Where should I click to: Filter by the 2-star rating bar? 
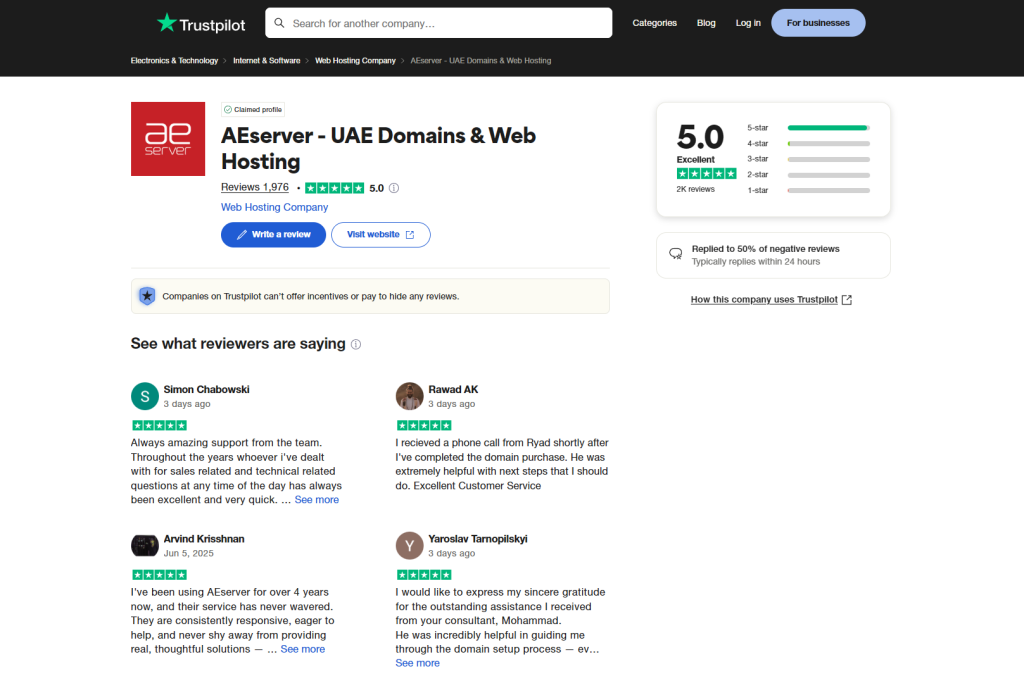[x=808, y=175]
